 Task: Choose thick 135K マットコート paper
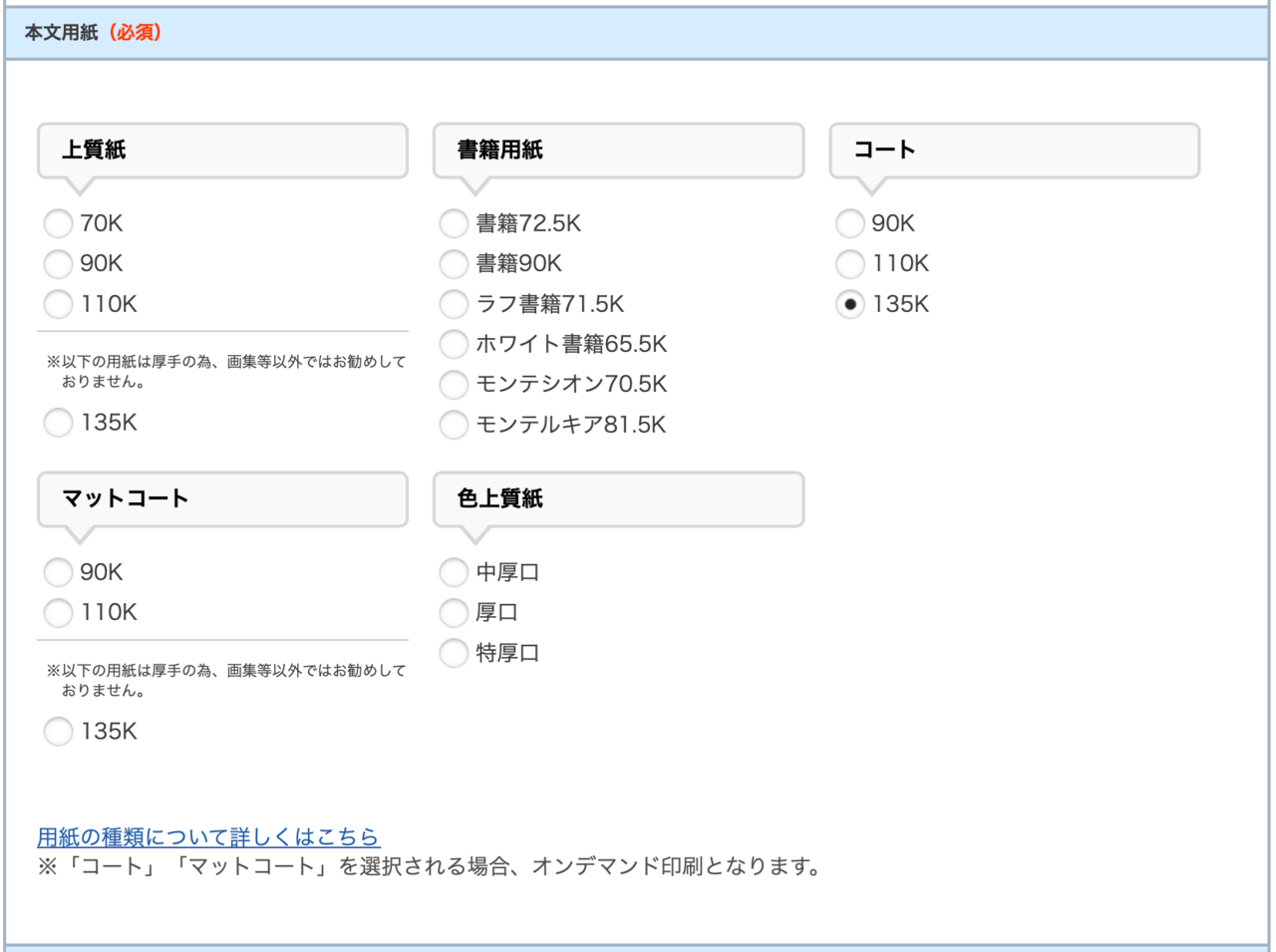click(58, 731)
